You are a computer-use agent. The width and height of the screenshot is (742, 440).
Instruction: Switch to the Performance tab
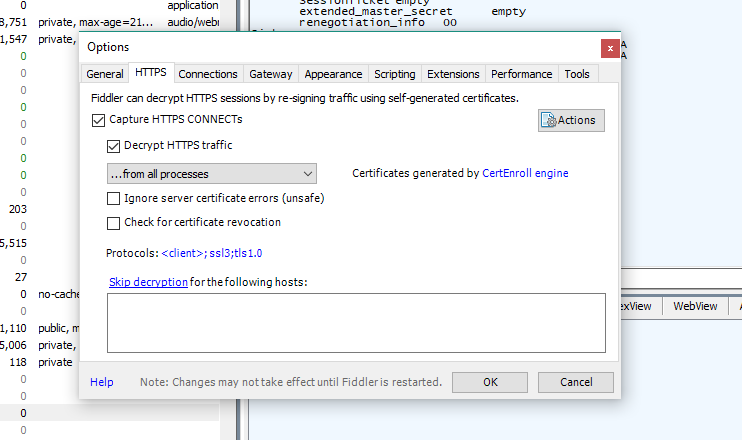[x=521, y=74]
